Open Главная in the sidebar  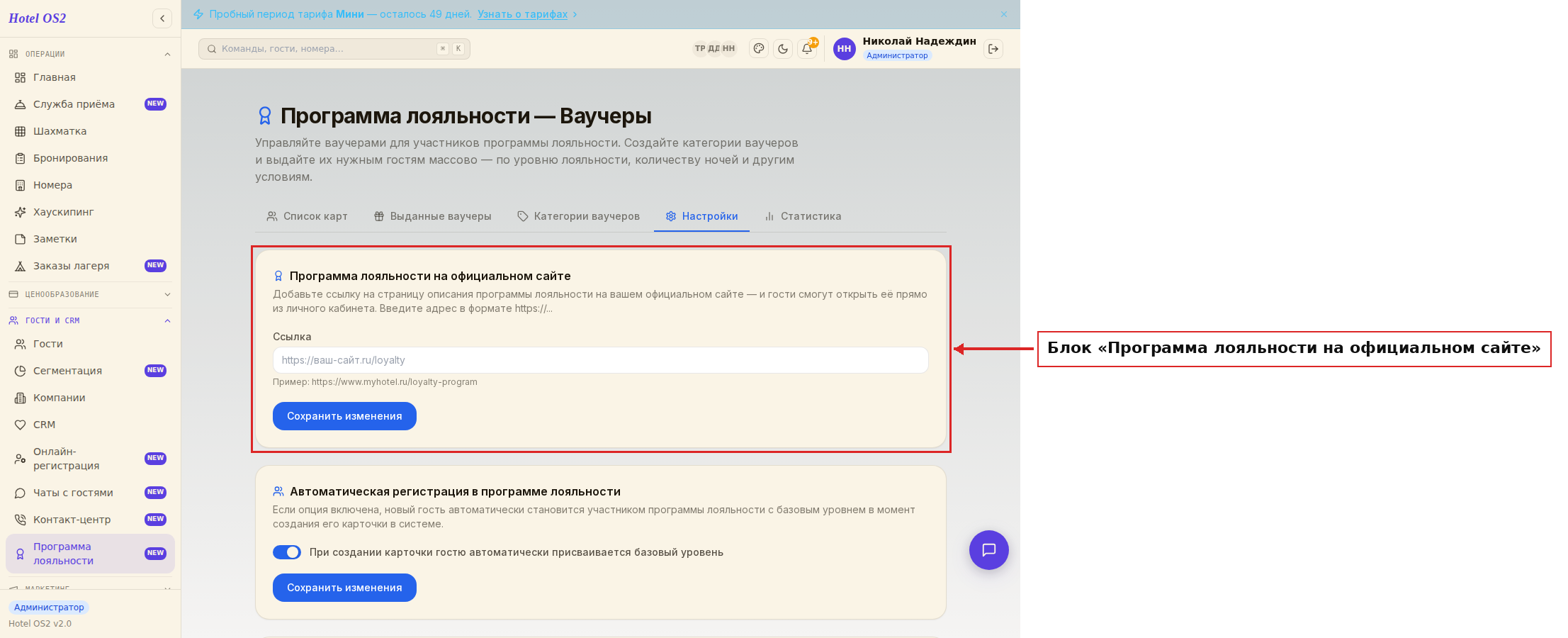click(90, 77)
